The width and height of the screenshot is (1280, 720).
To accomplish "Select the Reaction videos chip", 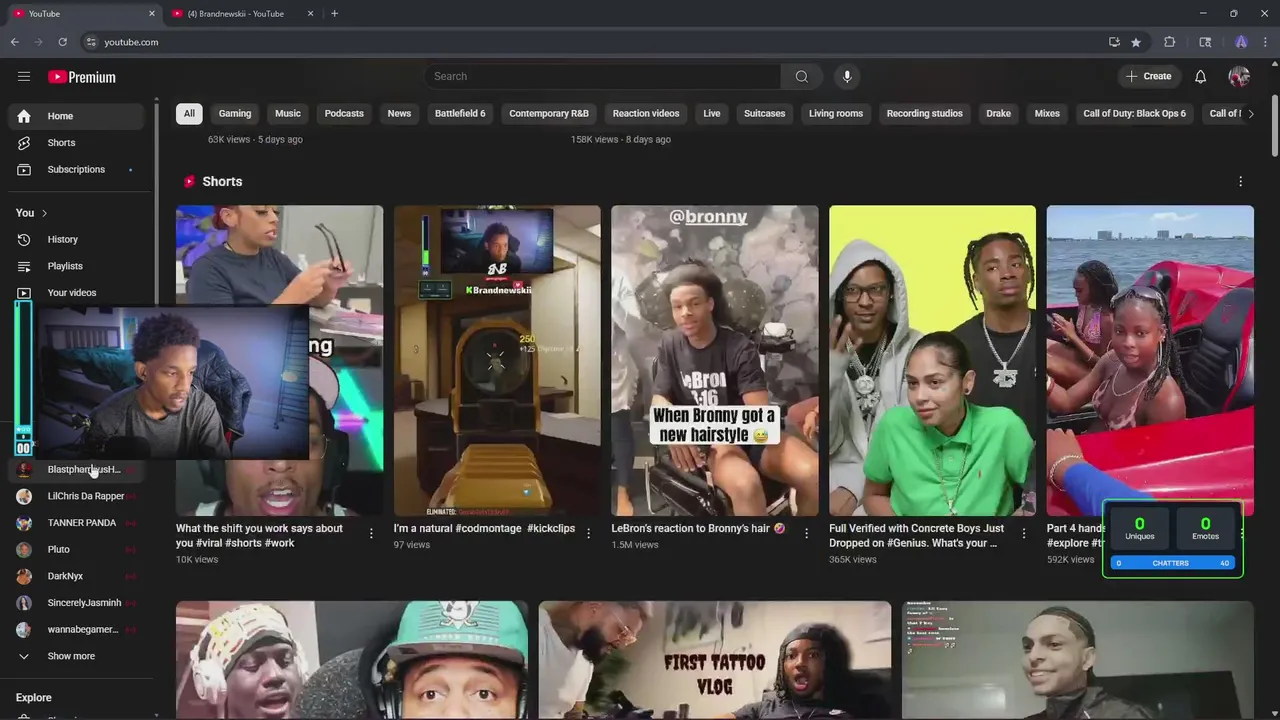I will coord(646,114).
